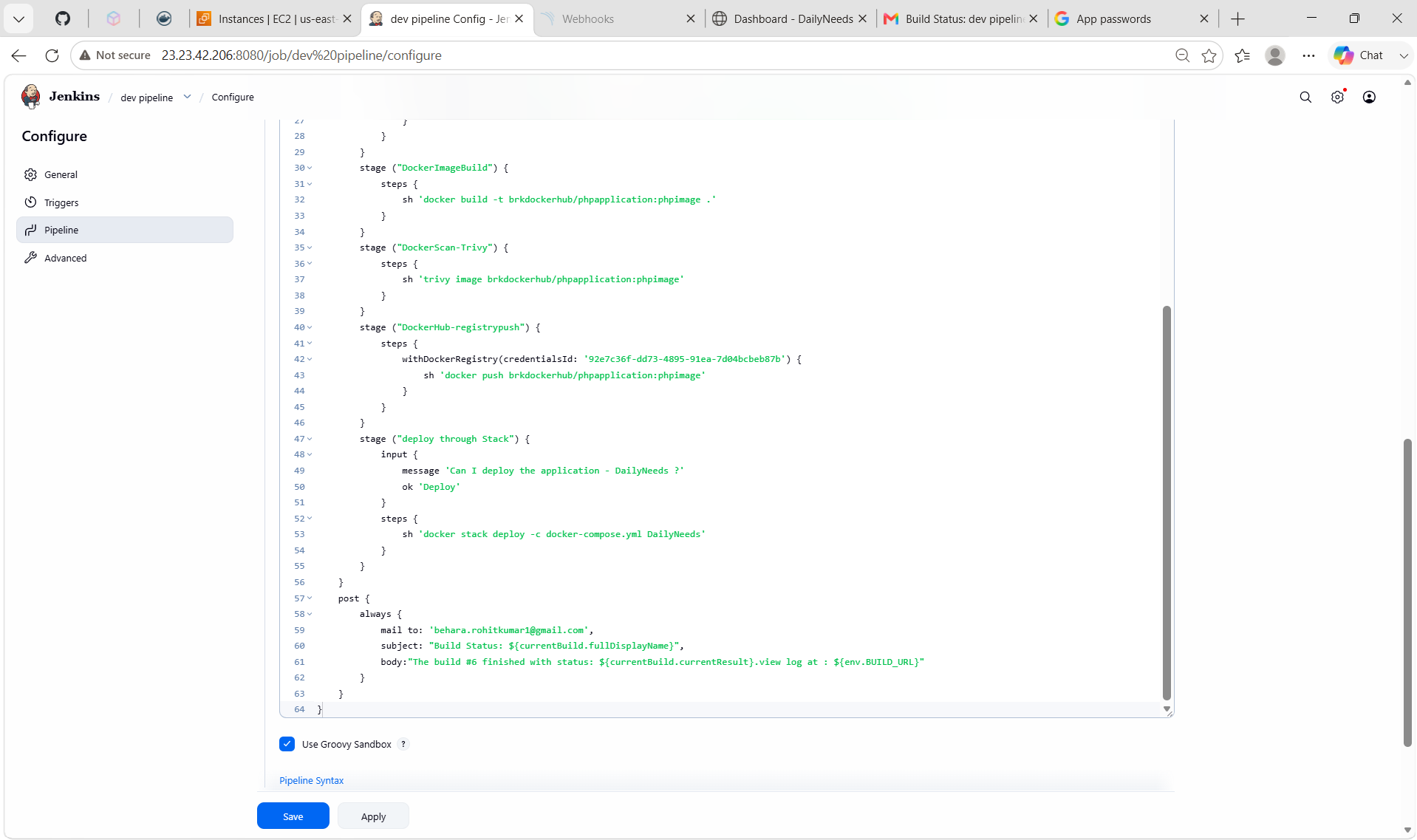The image size is (1417, 840).
Task: Open Copilot Chat button
Action: (x=1360, y=55)
